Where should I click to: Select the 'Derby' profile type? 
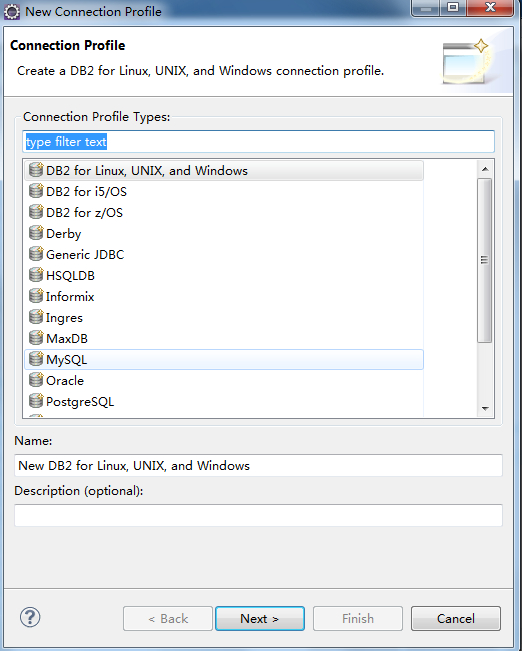[224, 234]
